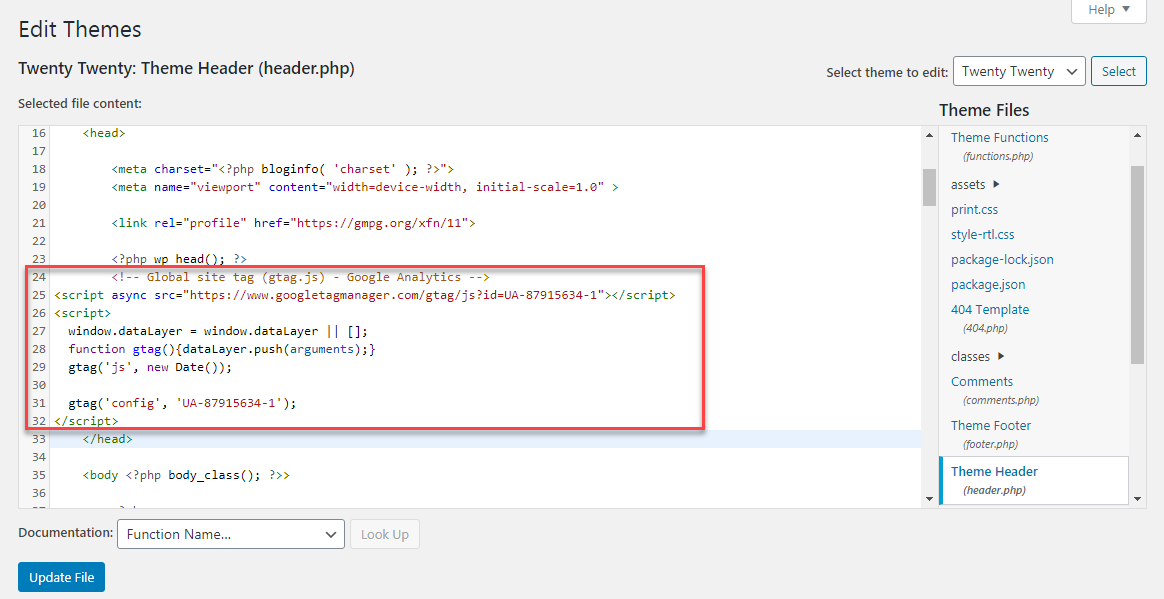The image size is (1164, 599).
Task: Click the Edit Themes page heading
Action: [79, 30]
